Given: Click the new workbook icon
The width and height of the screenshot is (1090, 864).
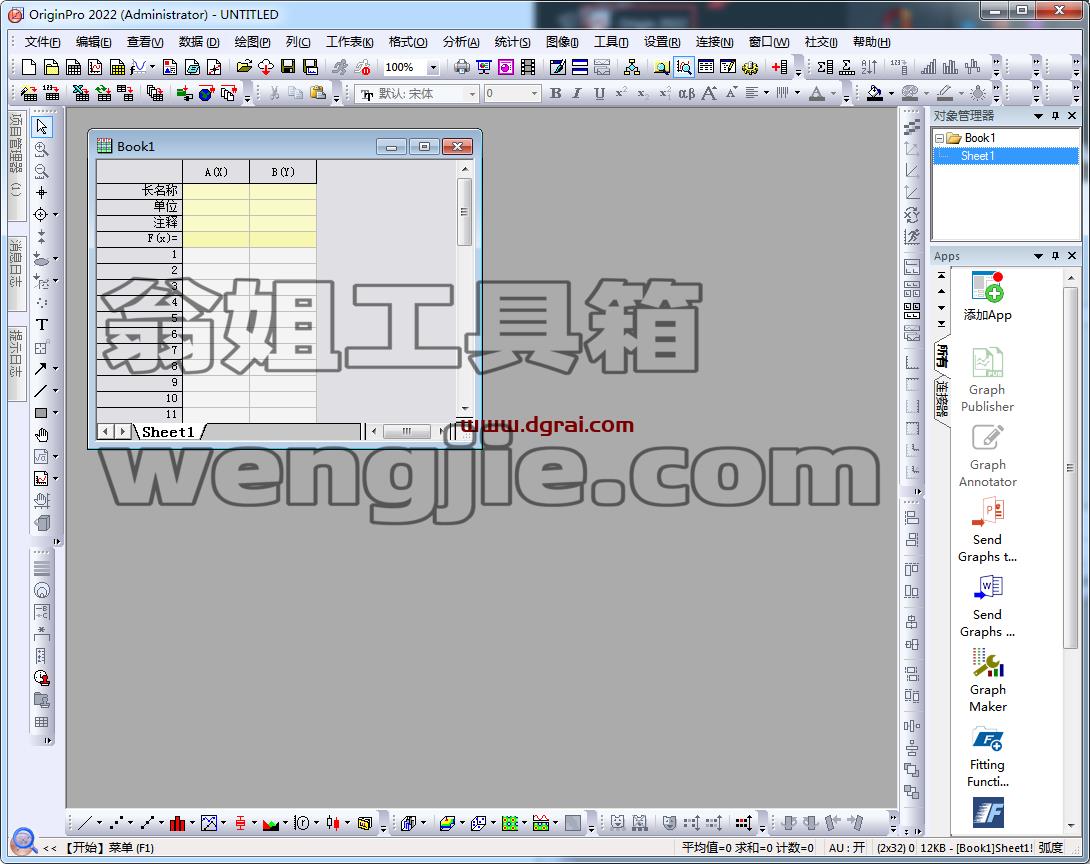Looking at the screenshot, I should coord(73,67).
